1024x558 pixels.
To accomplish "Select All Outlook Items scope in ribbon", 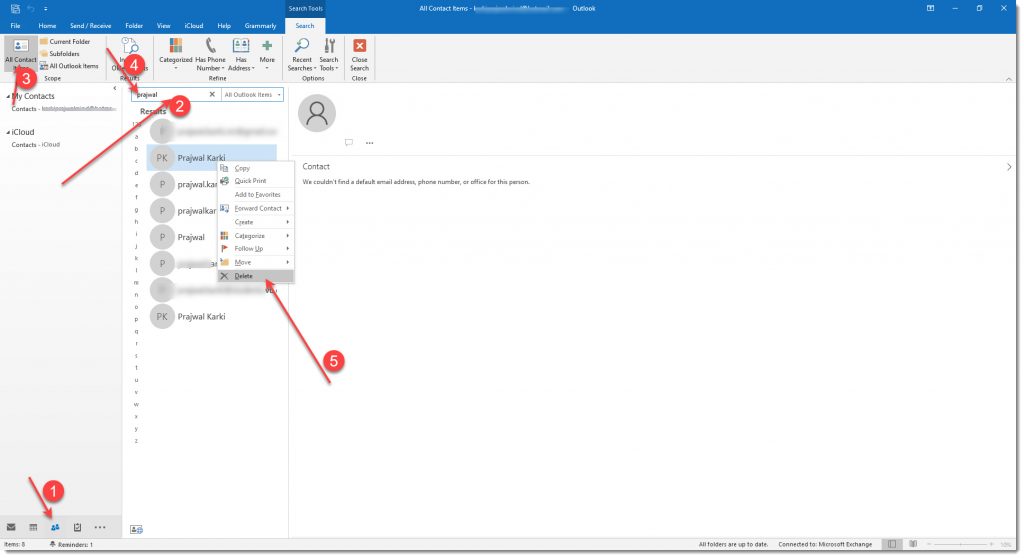I will point(69,66).
